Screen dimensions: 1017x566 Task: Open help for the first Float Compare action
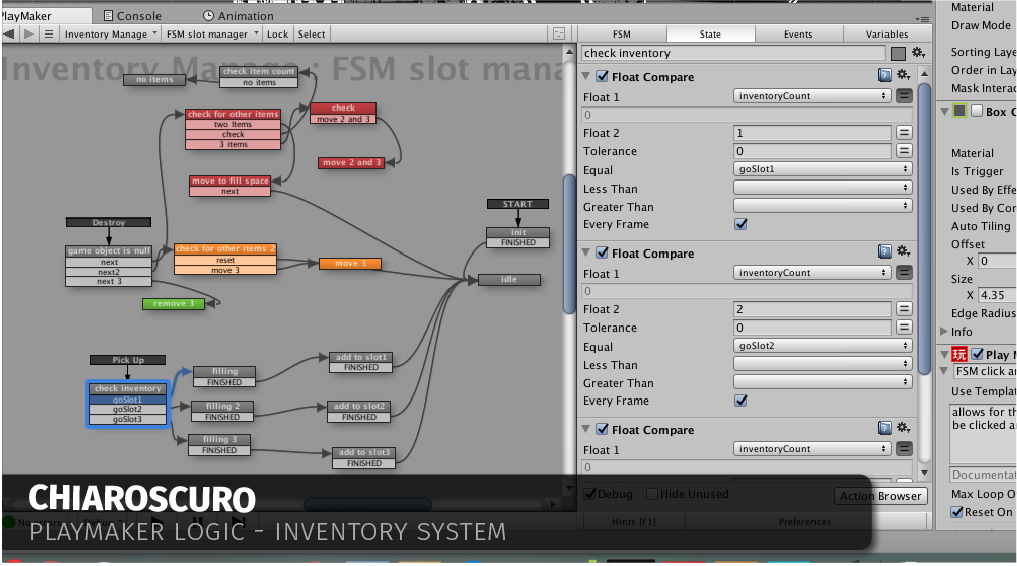coord(884,76)
